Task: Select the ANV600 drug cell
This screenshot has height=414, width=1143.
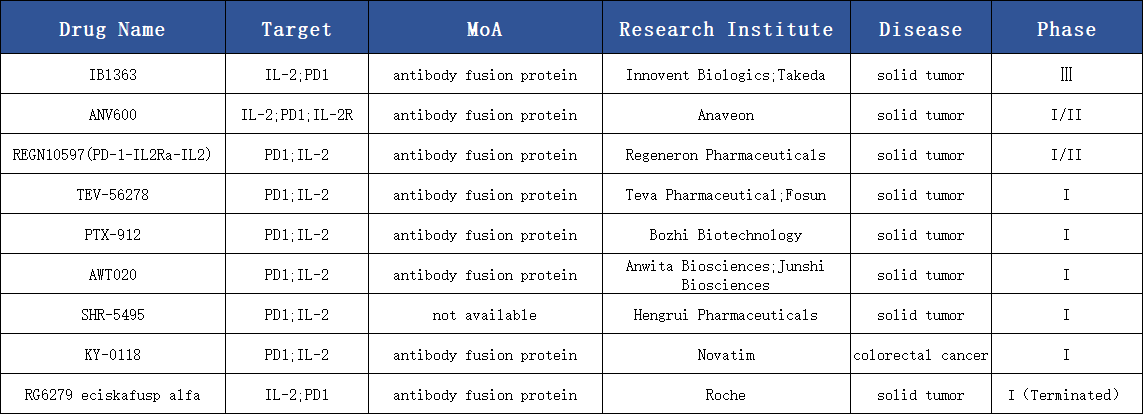Action: point(112,115)
